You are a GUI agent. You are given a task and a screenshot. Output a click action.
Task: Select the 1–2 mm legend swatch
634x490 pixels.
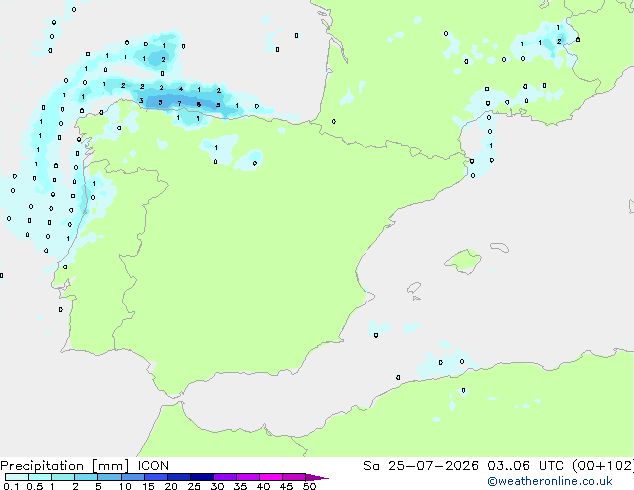[x=63, y=477]
